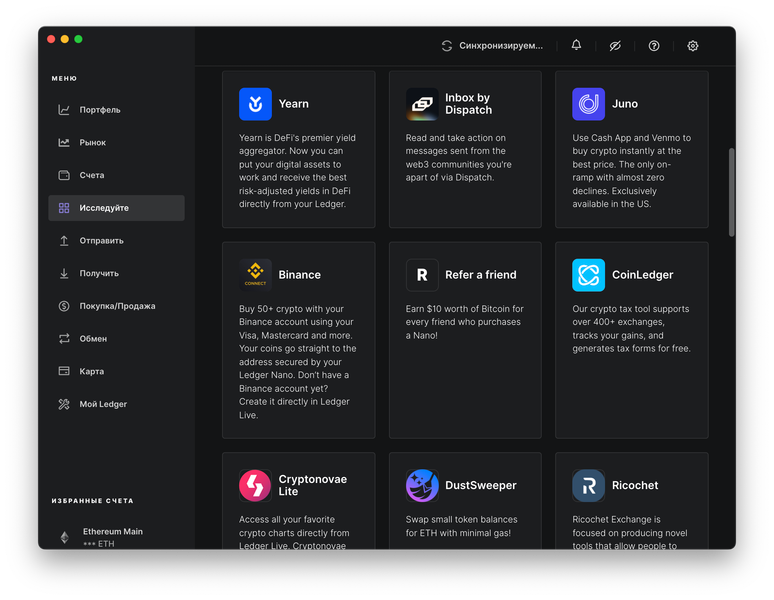Screen dimensions: 774x600
Task: Click the Счета wallet icon
Action: (x=64, y=175)
